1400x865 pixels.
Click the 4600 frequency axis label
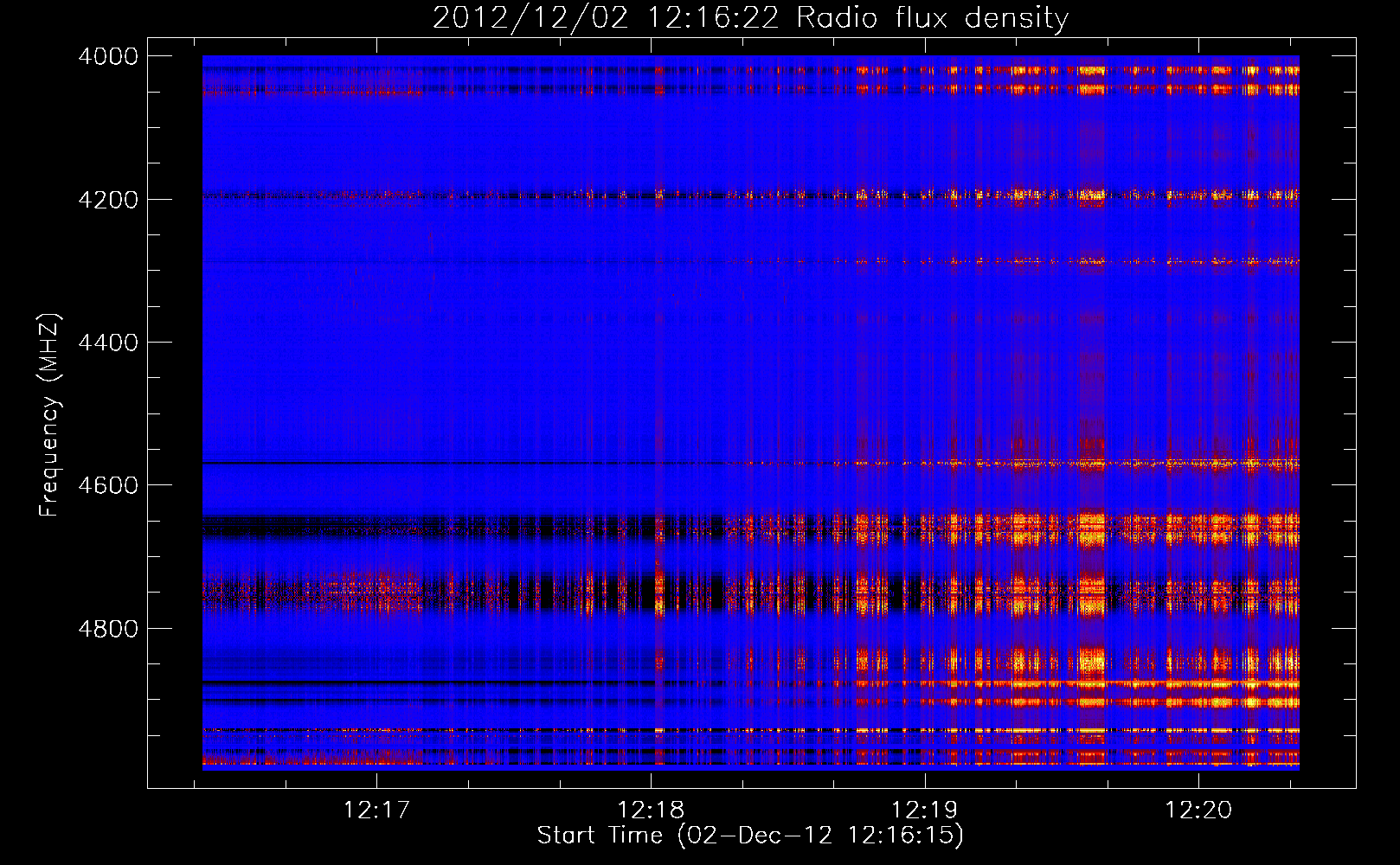108,485
